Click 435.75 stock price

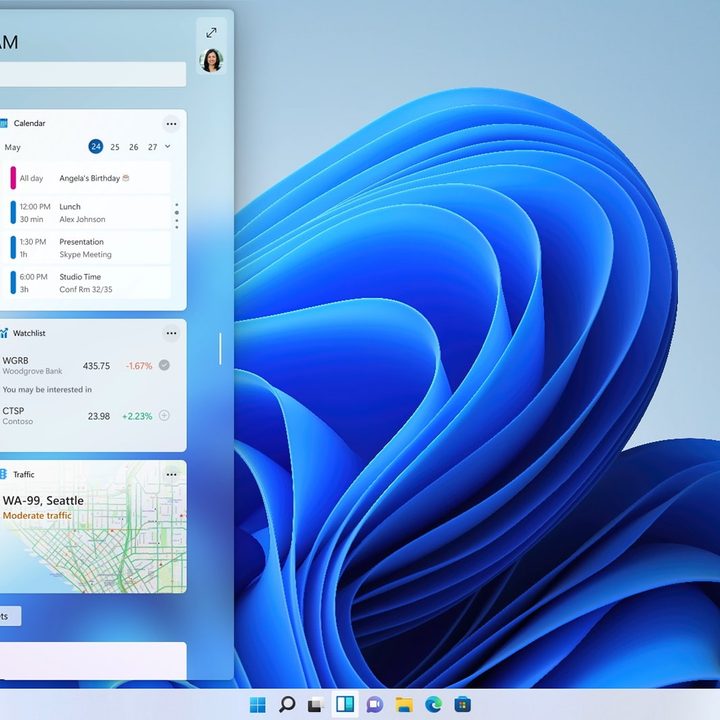coord(96,366)
